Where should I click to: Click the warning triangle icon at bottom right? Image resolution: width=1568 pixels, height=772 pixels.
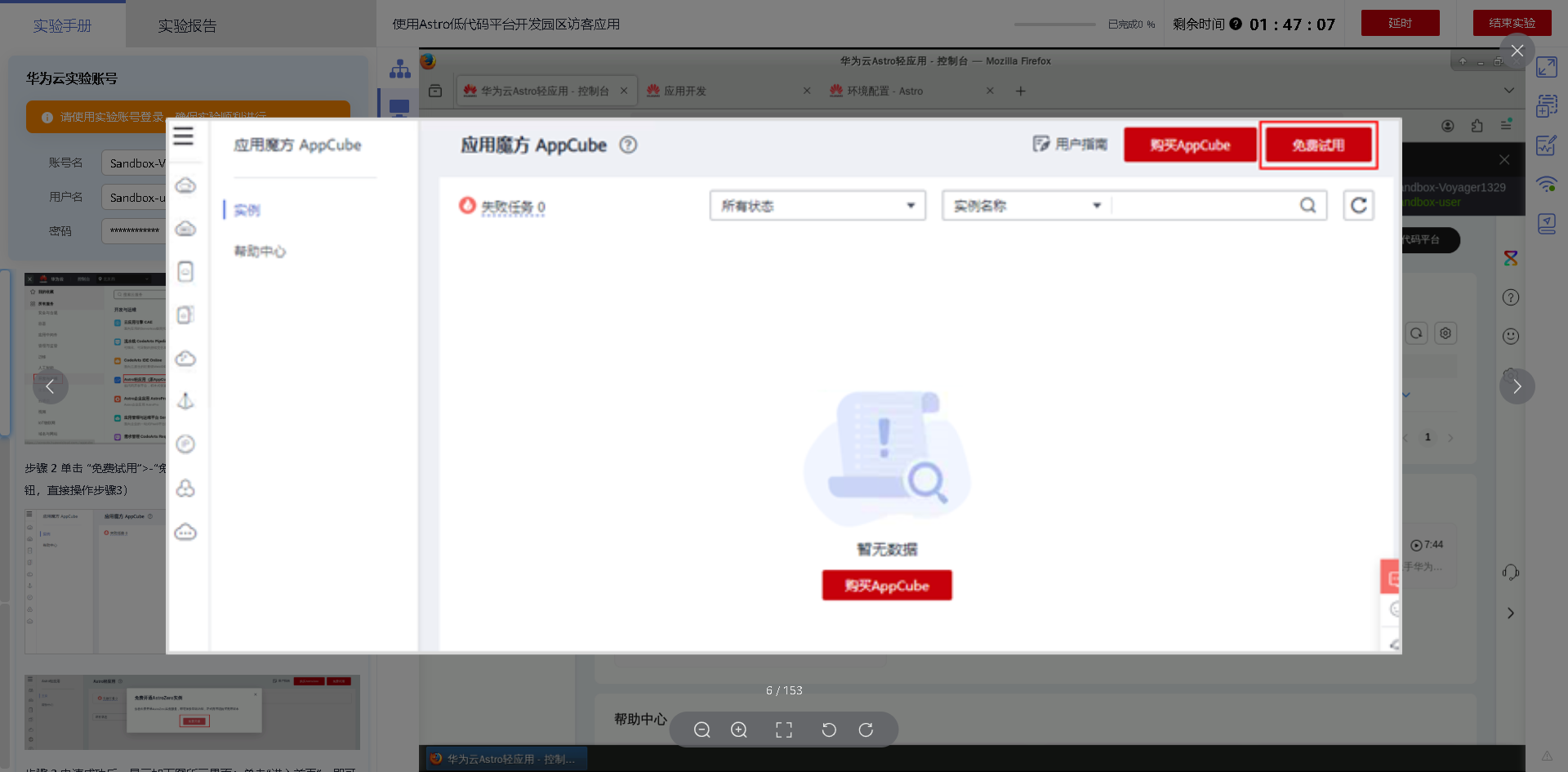click(x=1547, y=755)
